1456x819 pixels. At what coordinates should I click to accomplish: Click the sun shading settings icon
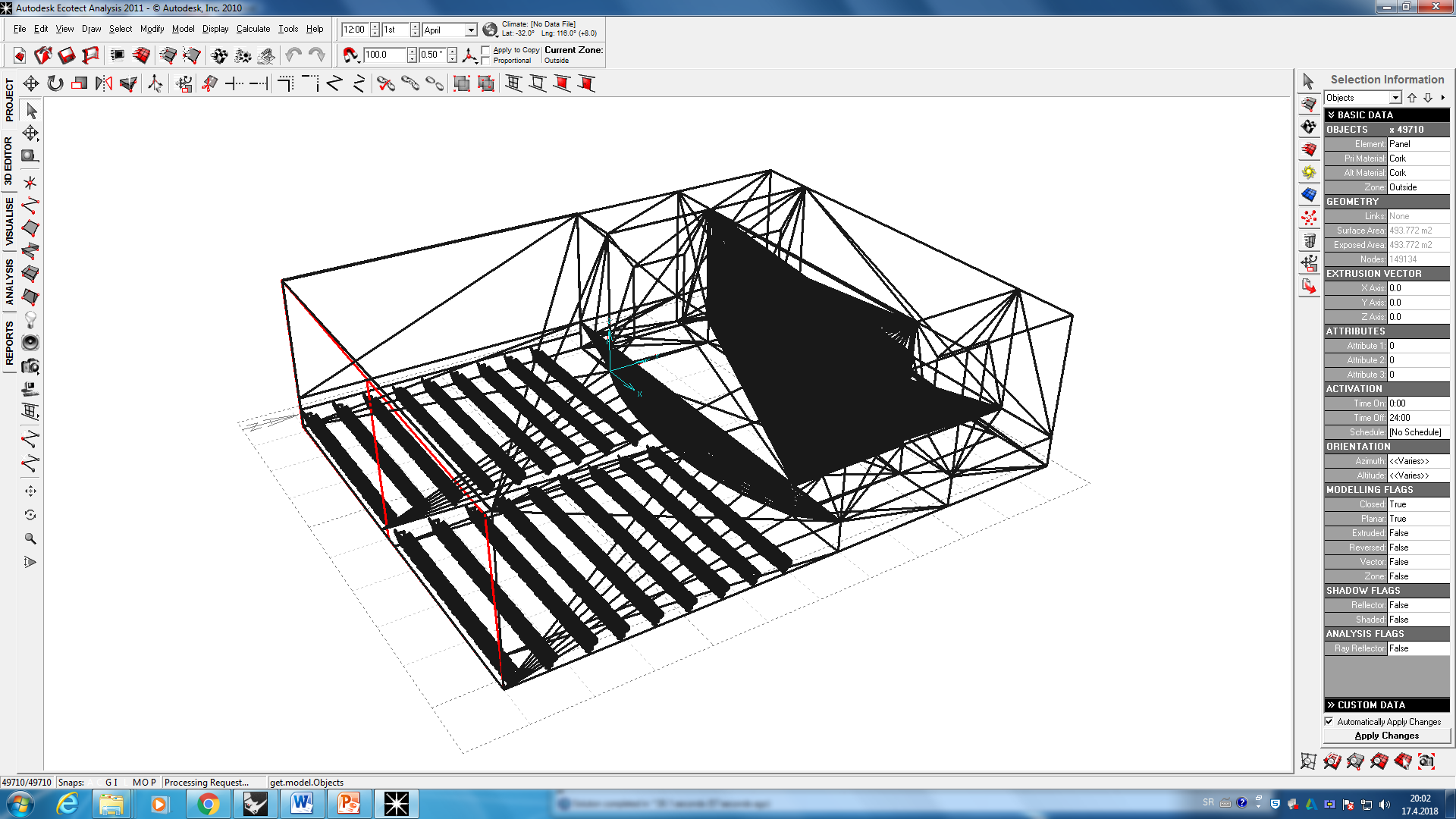[1309, 172]
